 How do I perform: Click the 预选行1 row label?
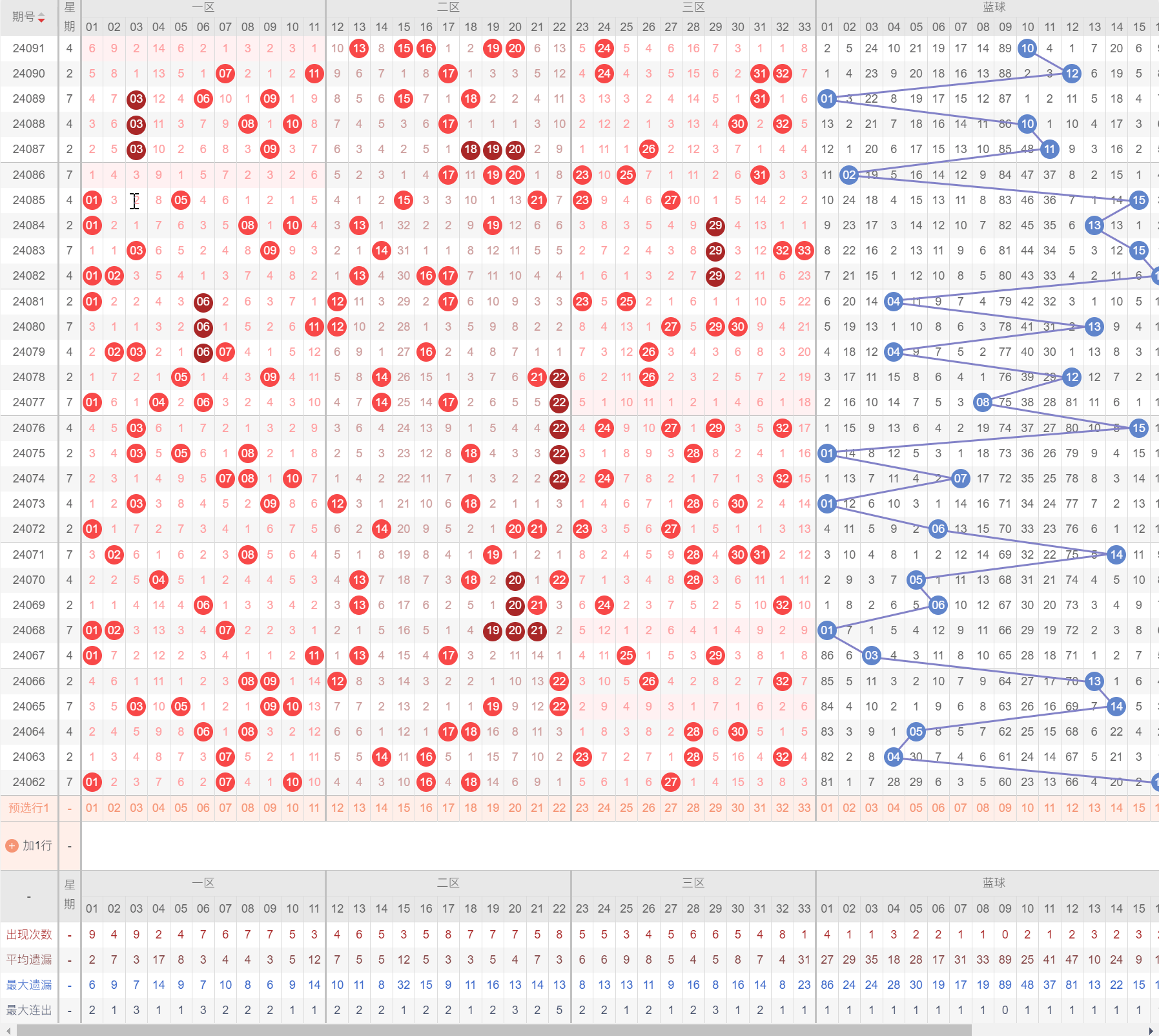(29, 808)
